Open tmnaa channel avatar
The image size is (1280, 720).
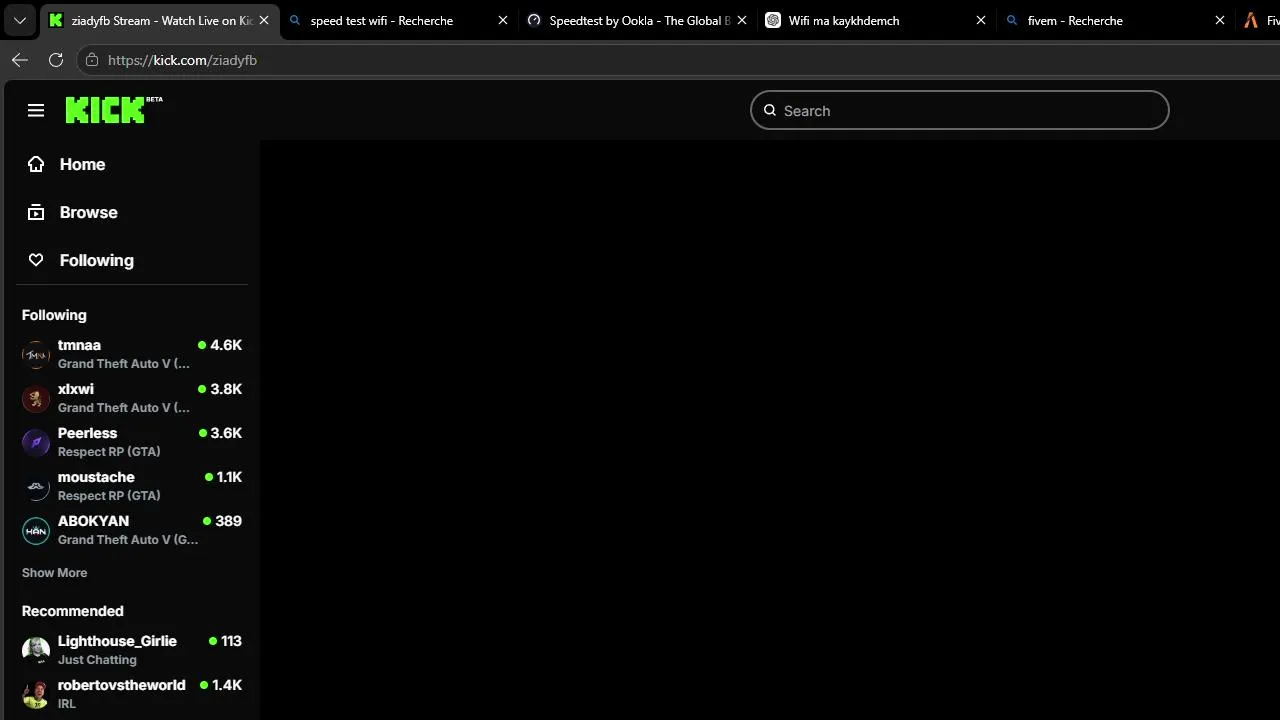[36, 354]
